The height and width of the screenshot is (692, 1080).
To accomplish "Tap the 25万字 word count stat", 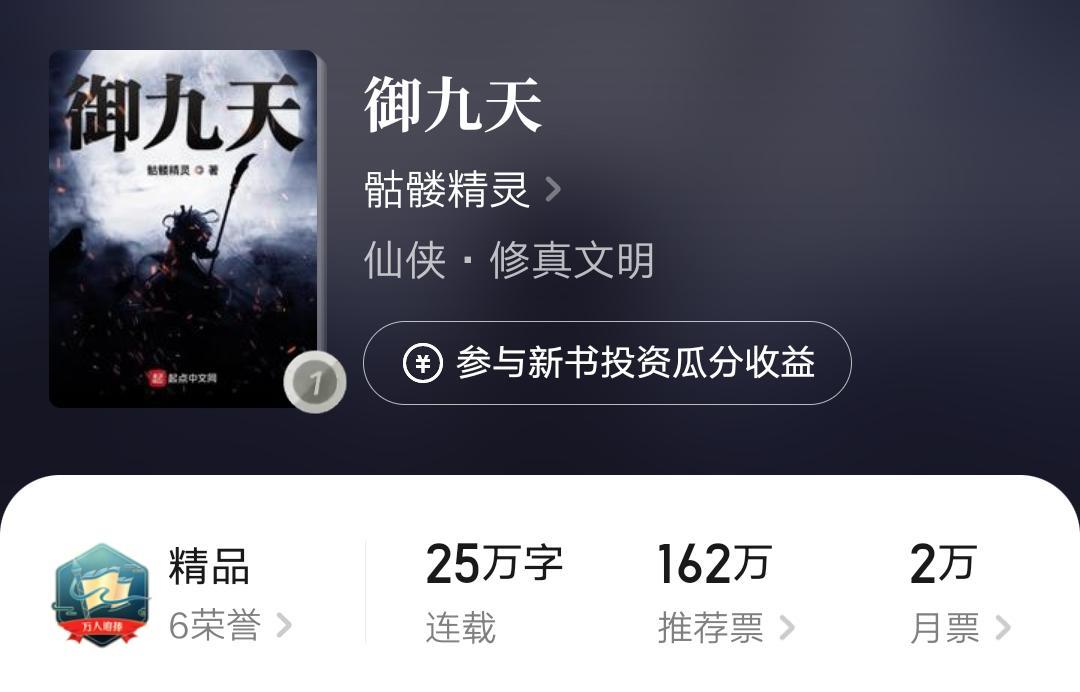I will pos(495,564).
